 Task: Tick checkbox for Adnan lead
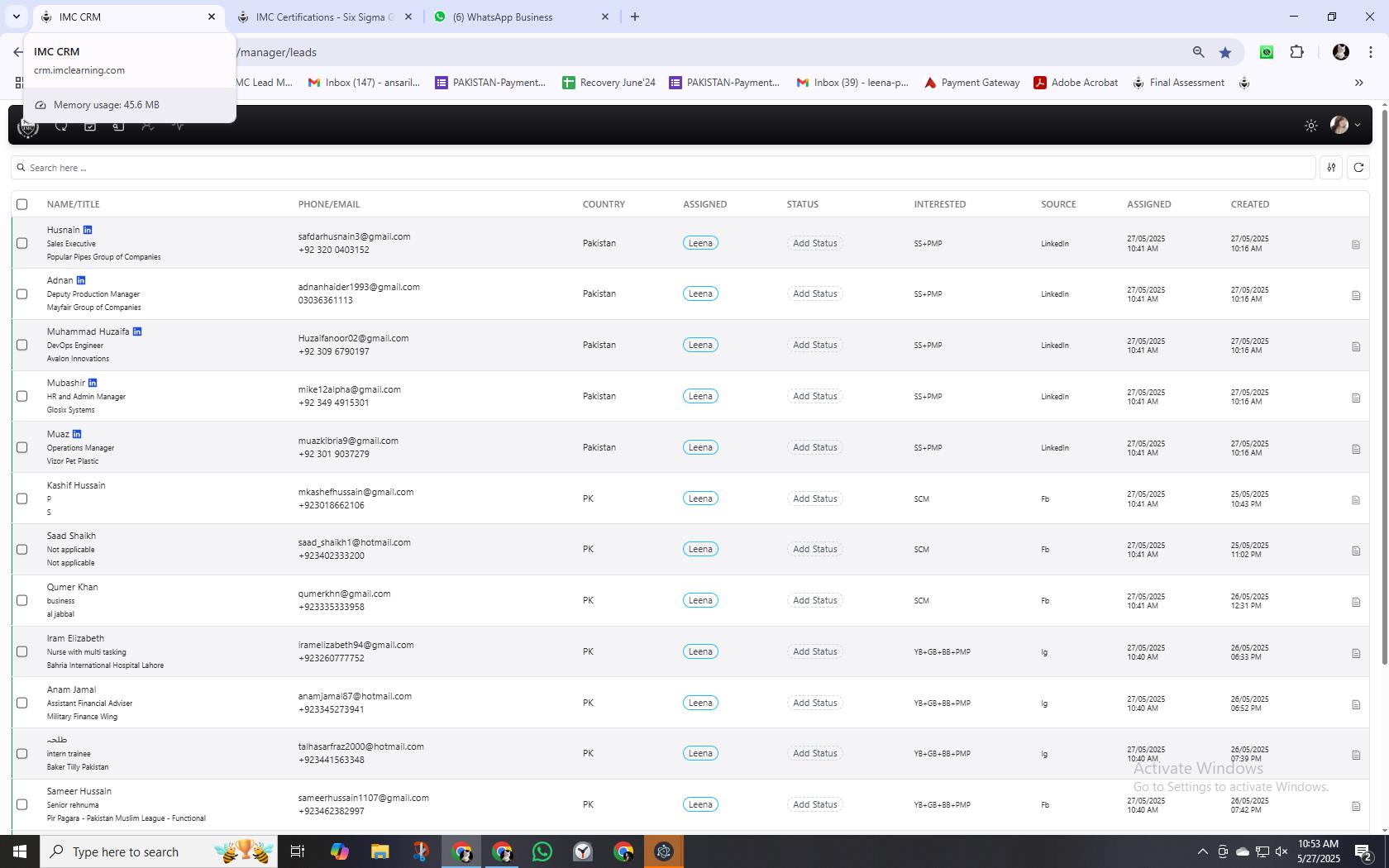click(x=22, y=293)
